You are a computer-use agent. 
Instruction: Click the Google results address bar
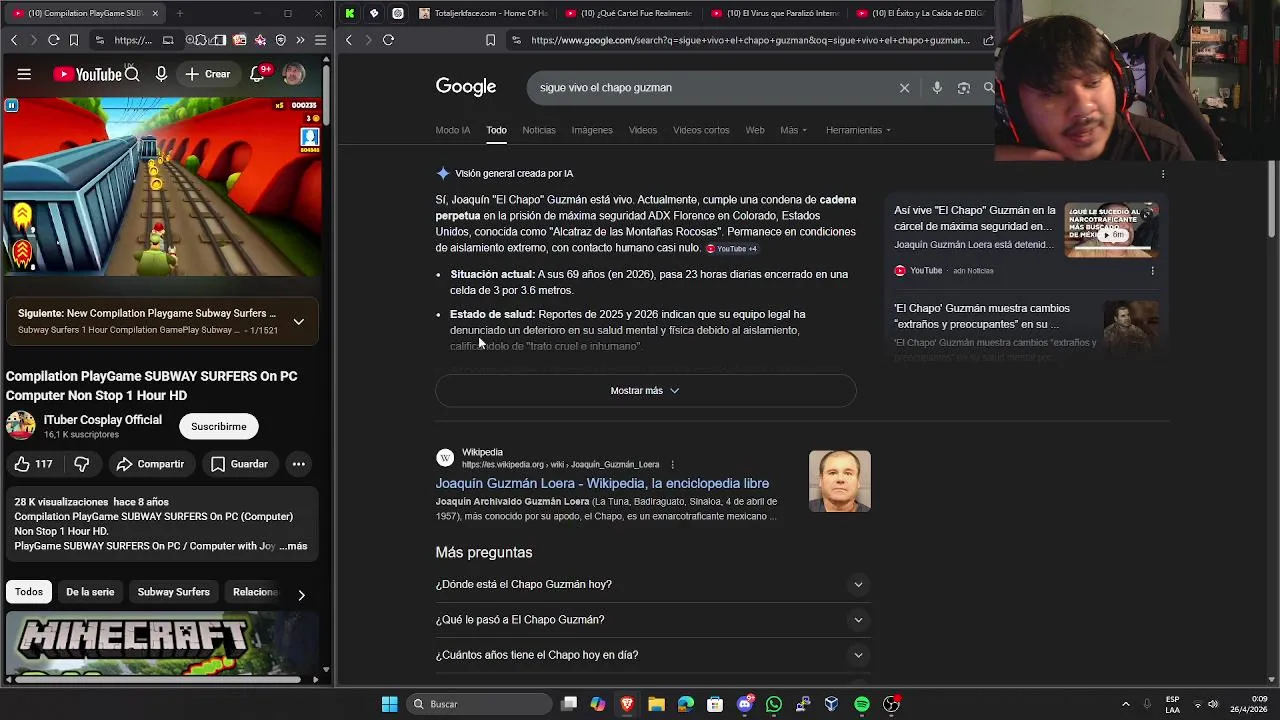pos(750,40)
